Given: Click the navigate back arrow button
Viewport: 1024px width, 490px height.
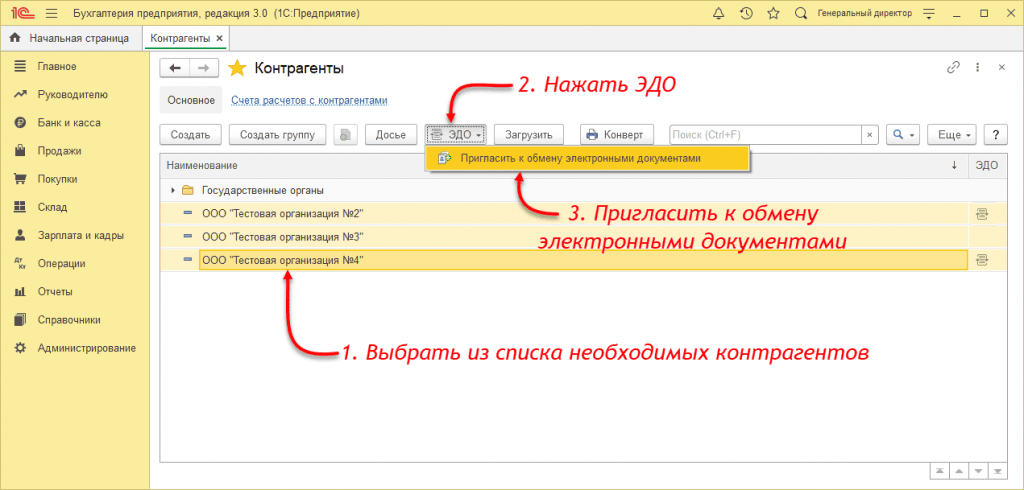Looking at the screenshot, I should tap(175, 68).
